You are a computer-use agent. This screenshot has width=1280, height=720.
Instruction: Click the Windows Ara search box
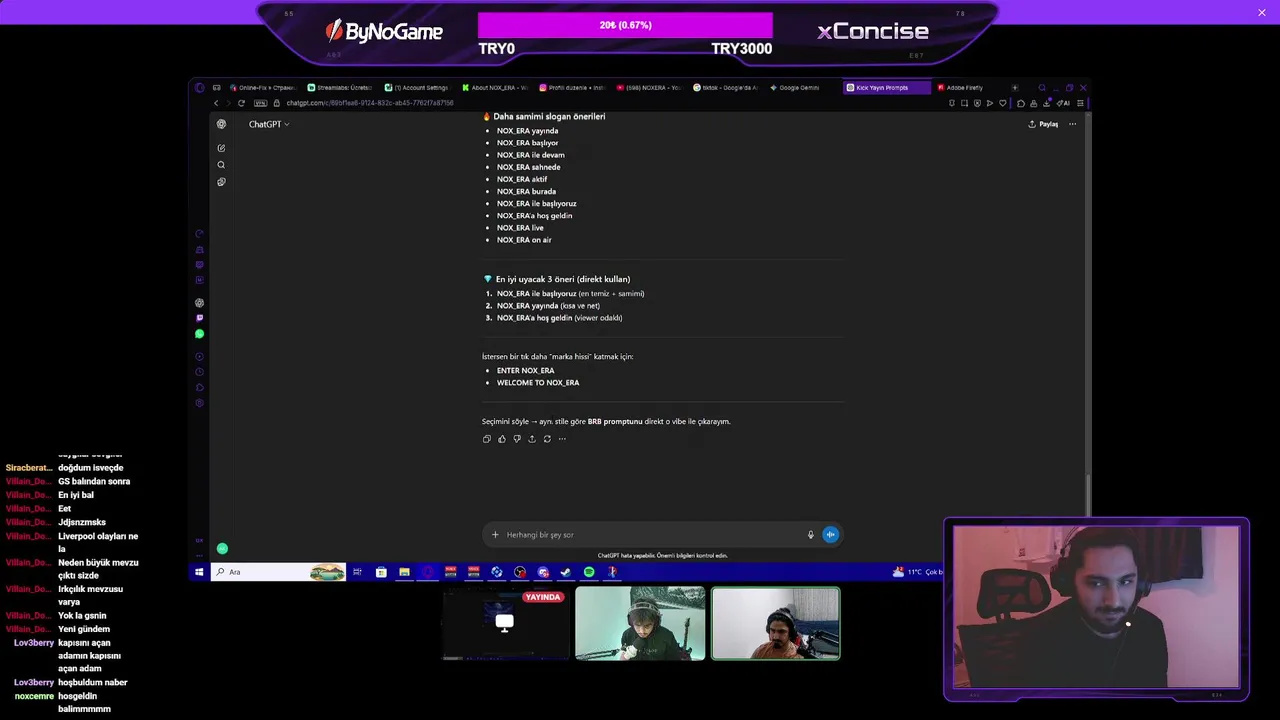(279, 572)
